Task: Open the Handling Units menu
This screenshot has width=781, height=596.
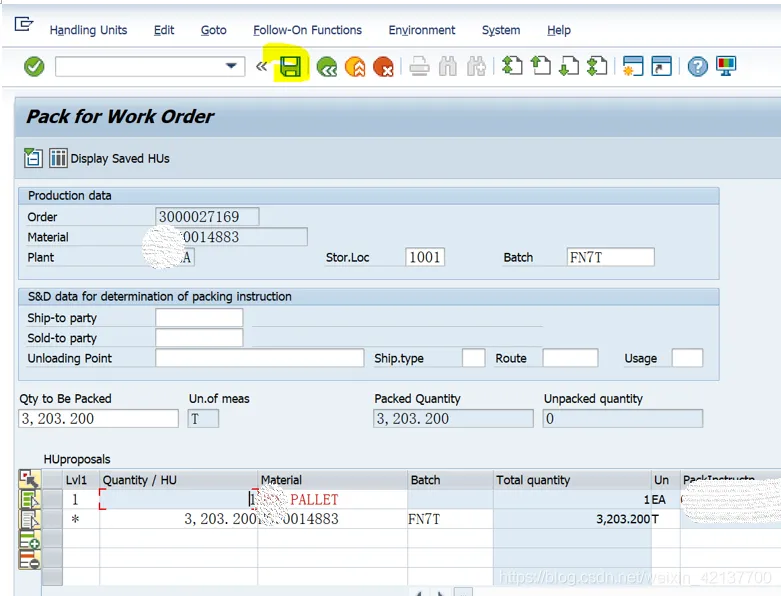Action: [88, 30]
